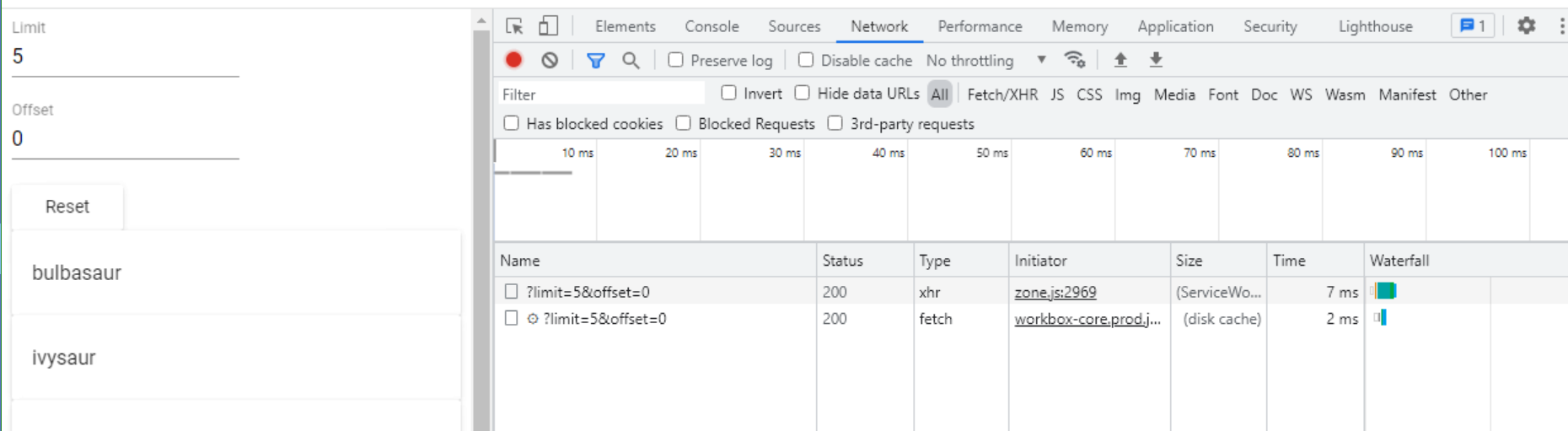Switch to the Elements tab
Viewport: 1568px width, 431px height.
pos(625,26)
